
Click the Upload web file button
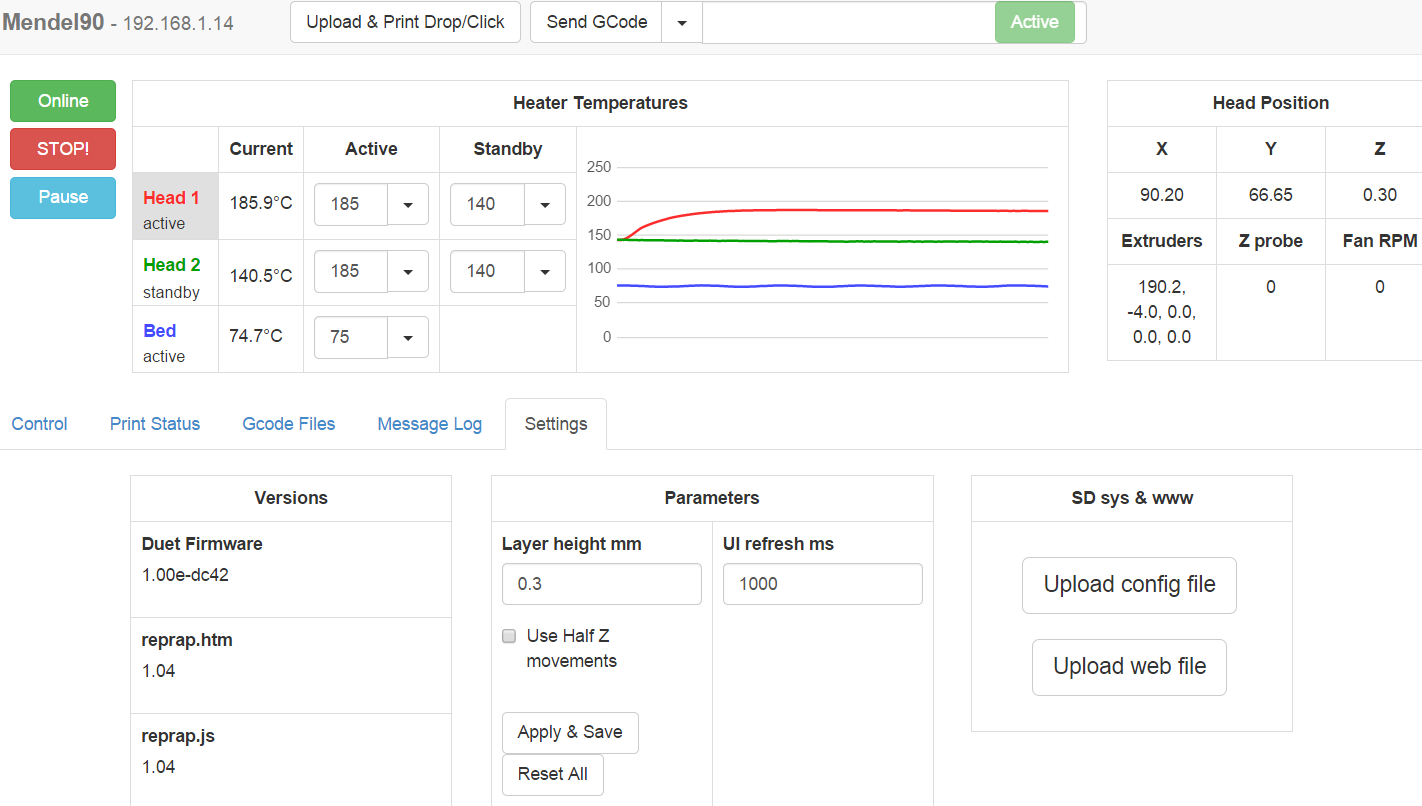1128,667
